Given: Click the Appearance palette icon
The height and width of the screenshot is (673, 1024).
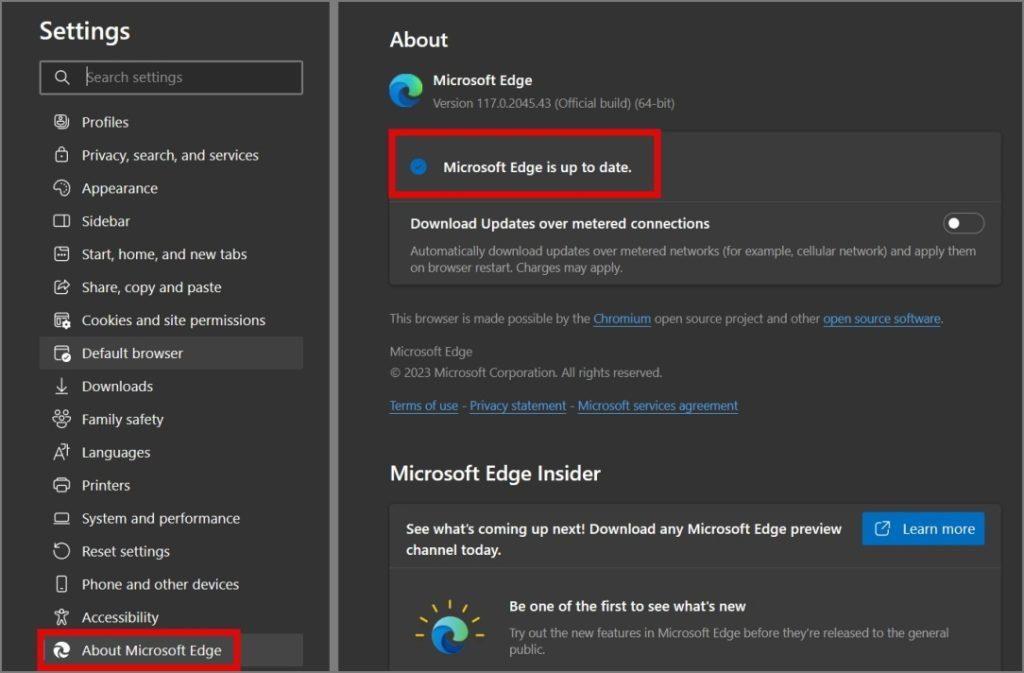Looking at the screenshot, I should pos(61,188).
